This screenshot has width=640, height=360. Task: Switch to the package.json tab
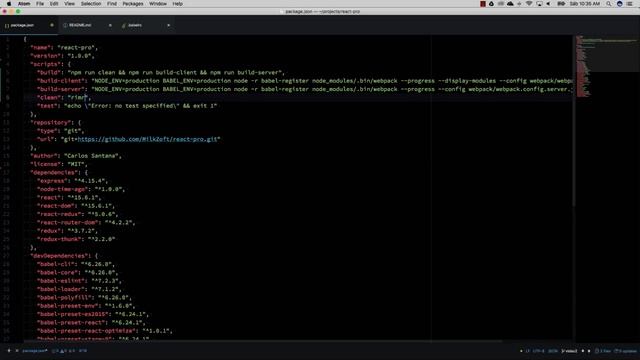pyautogui.click(x=29, y=25)
